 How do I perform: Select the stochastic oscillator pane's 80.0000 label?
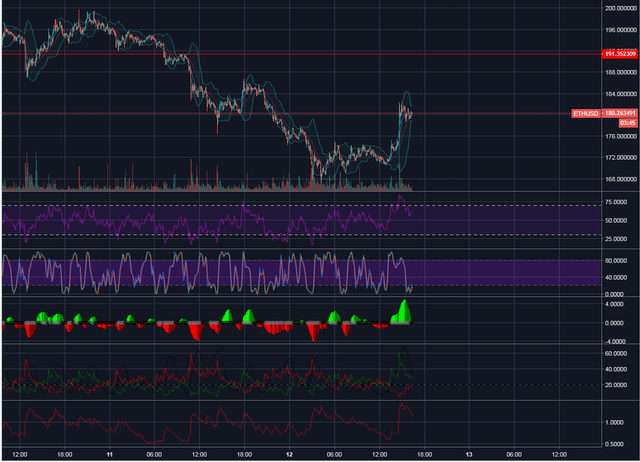[616, 260]
